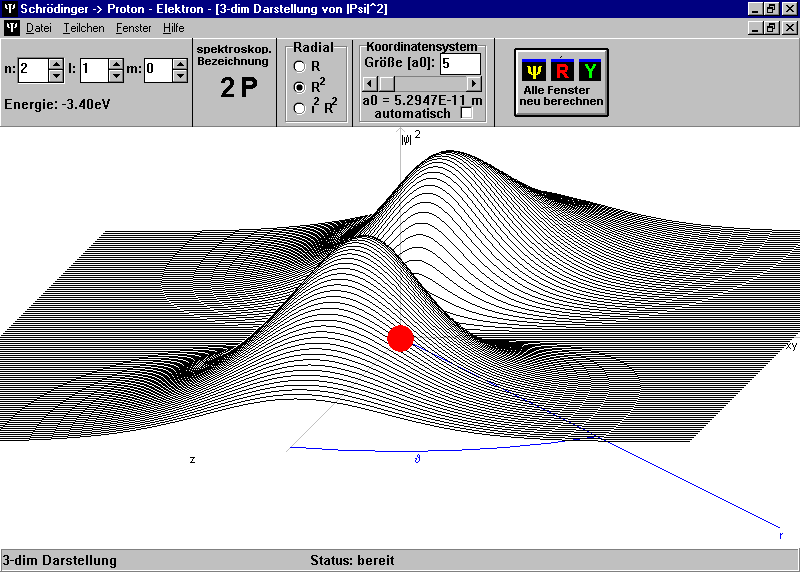The height and width of the screenshot is (572, 800).
Task: Open the Datei menu
Action: 38,28
